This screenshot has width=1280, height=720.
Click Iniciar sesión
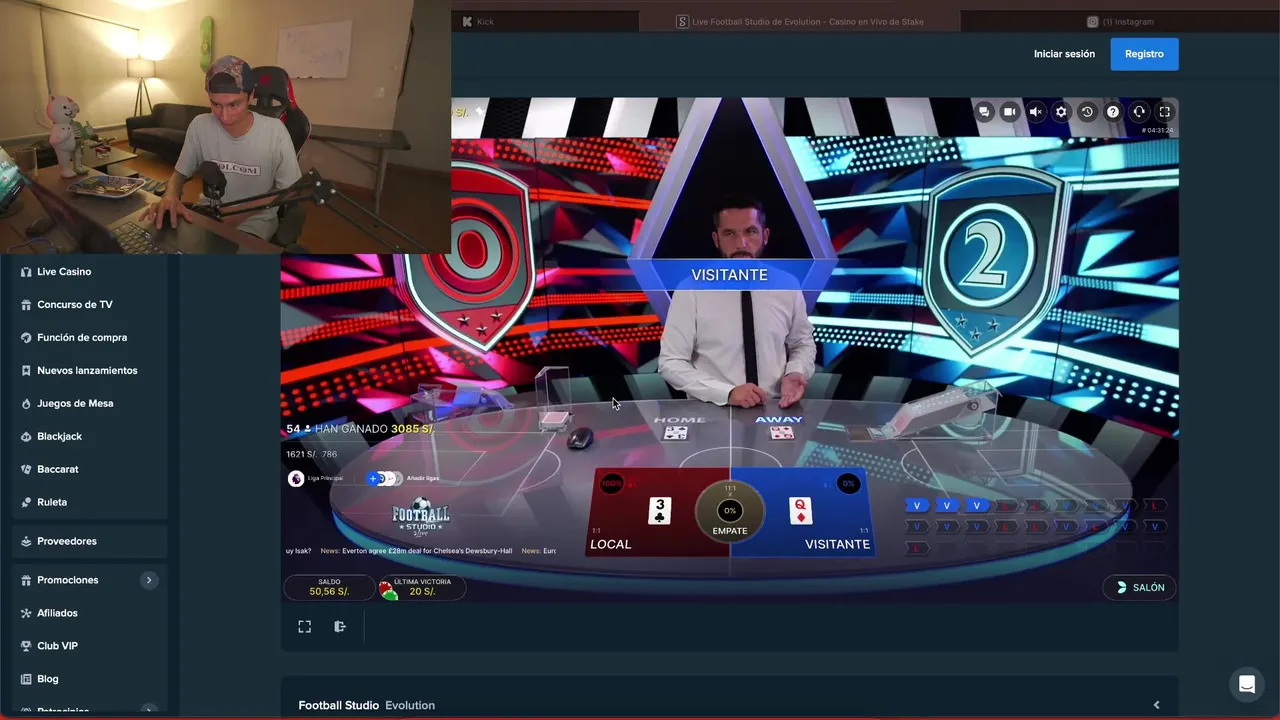pos(1064,54)
